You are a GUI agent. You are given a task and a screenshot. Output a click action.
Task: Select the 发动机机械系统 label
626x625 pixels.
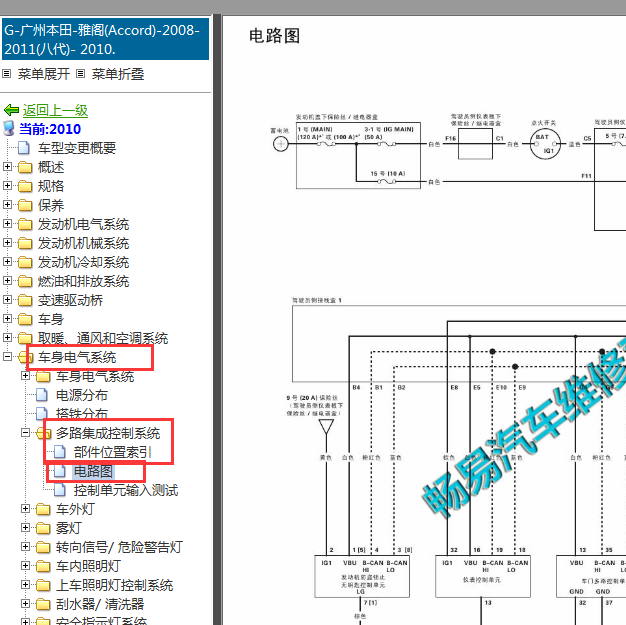point(83,243)
